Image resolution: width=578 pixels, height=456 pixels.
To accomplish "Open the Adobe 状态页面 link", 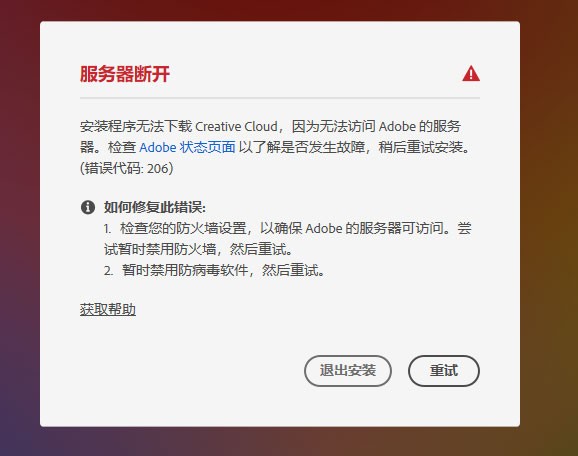I will point(187,147).
